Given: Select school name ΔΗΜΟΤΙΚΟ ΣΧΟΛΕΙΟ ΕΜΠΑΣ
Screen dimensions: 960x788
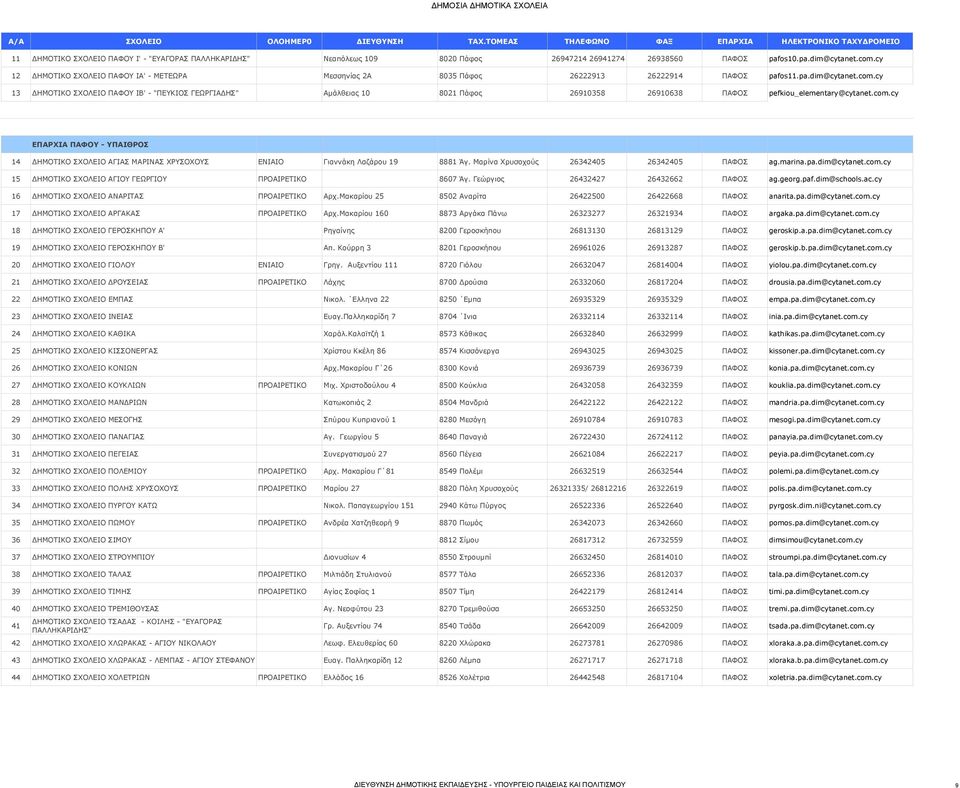Looking at the screenshot, I should (x=82, y=299).
